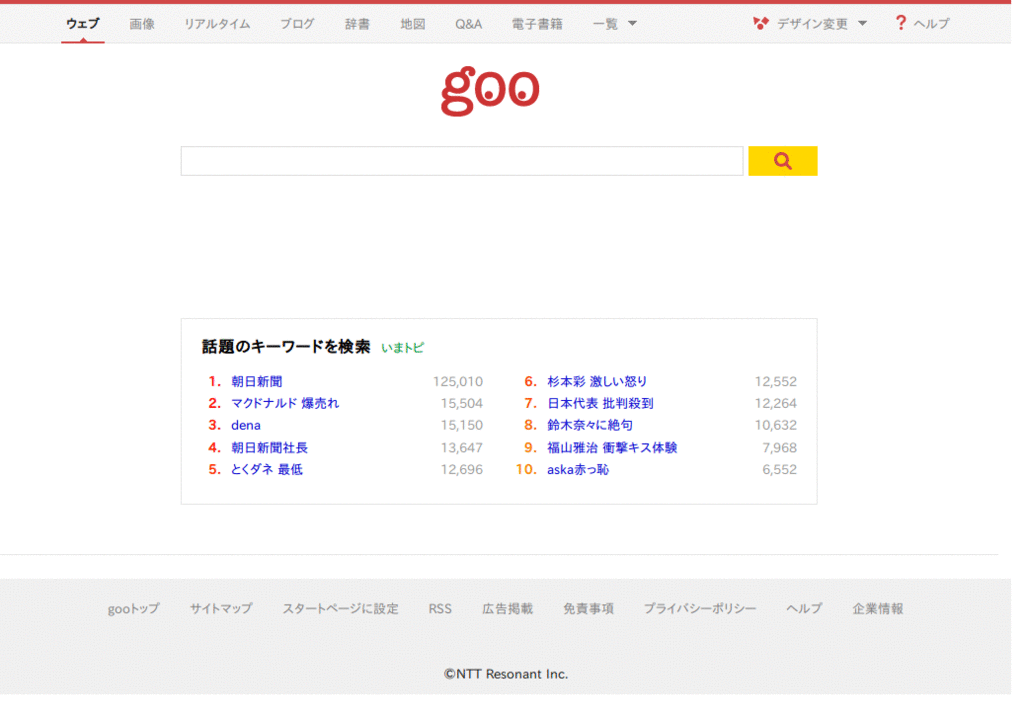This screenshot has height=720, width=1024.
Task: Click the count 7,968
Action: pyautogui.click(x=780, y=448)
